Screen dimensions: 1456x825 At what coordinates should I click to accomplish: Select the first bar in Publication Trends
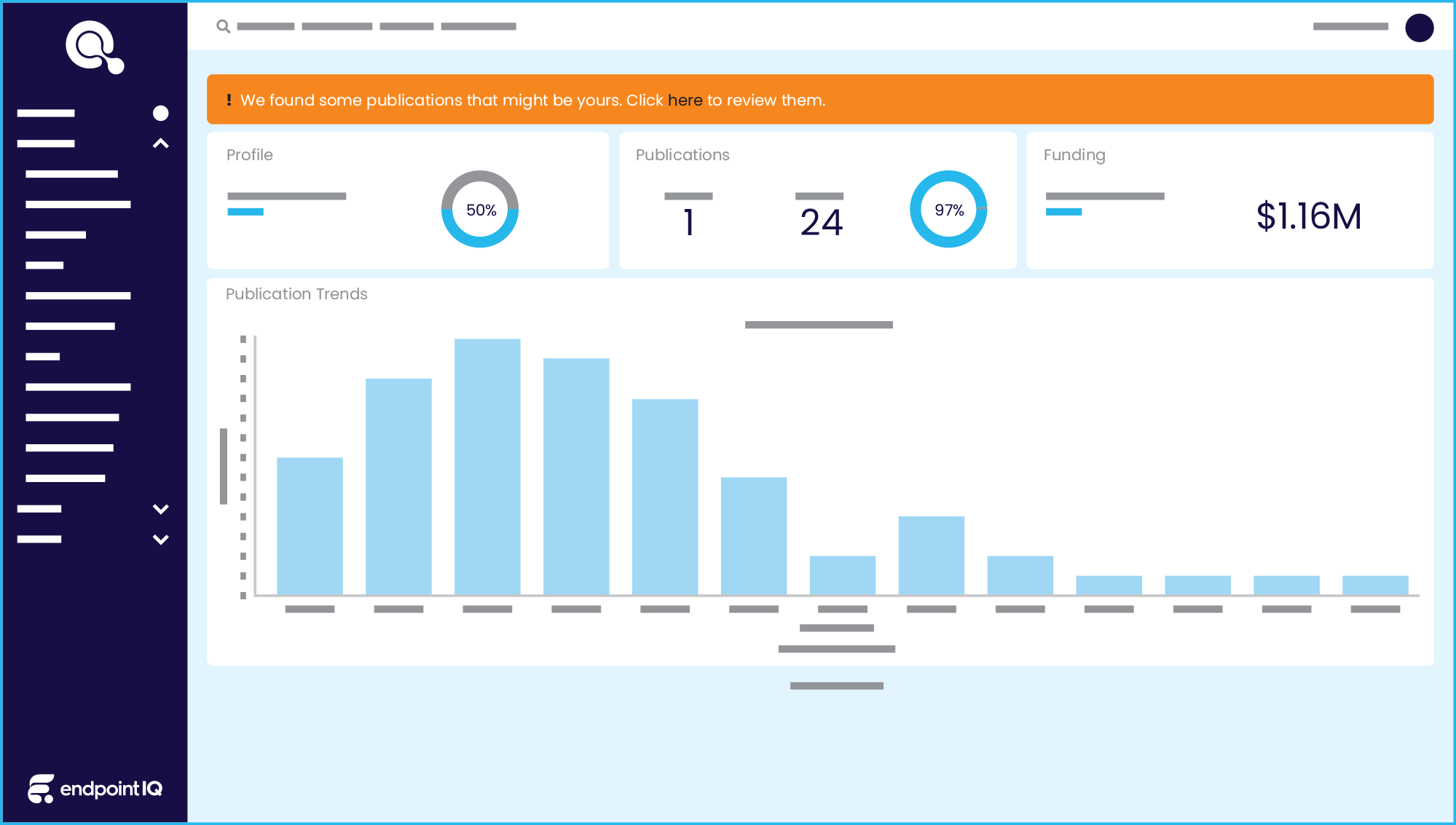[310, 526]
